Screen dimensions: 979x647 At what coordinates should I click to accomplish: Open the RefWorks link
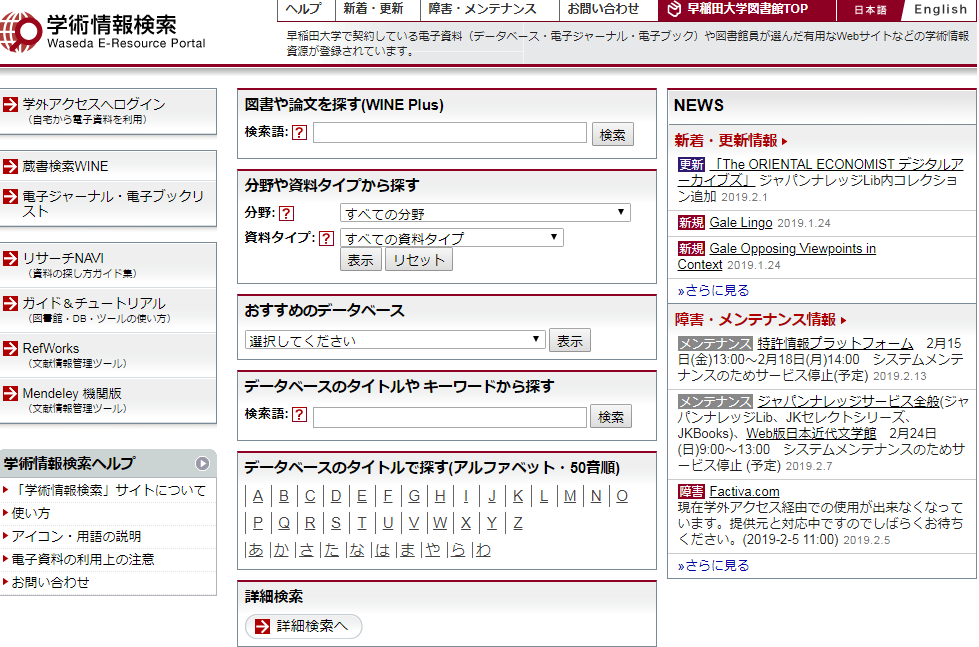[51, 348]
